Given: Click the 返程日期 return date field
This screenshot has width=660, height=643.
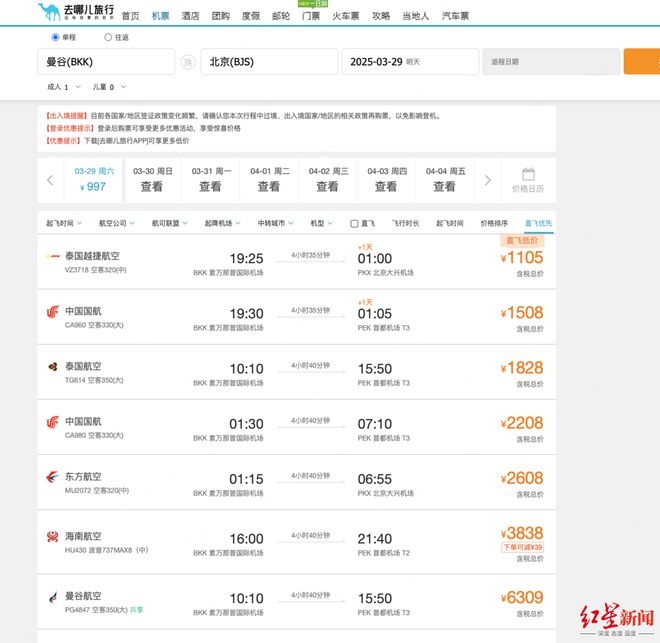Looking at the screenshot, I should (551, 62).
